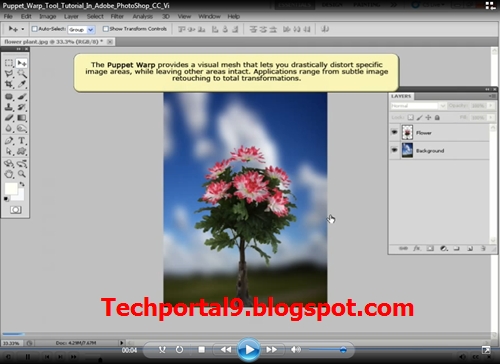Select the Lasso tool
The width and height of the screenshot is (500, 364).
[9, 74]
